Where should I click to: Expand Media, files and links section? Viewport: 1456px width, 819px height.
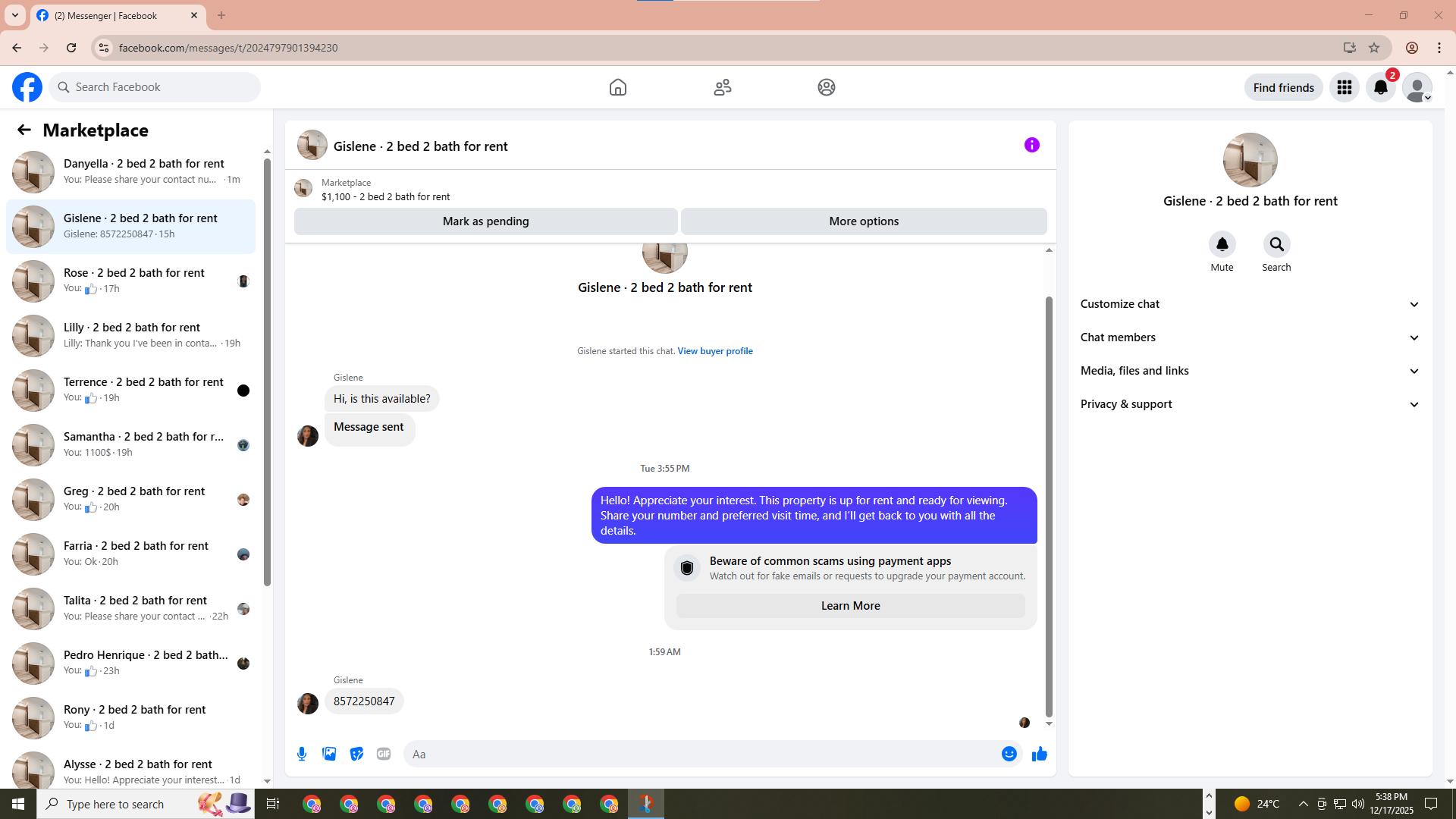[1249, 371]
